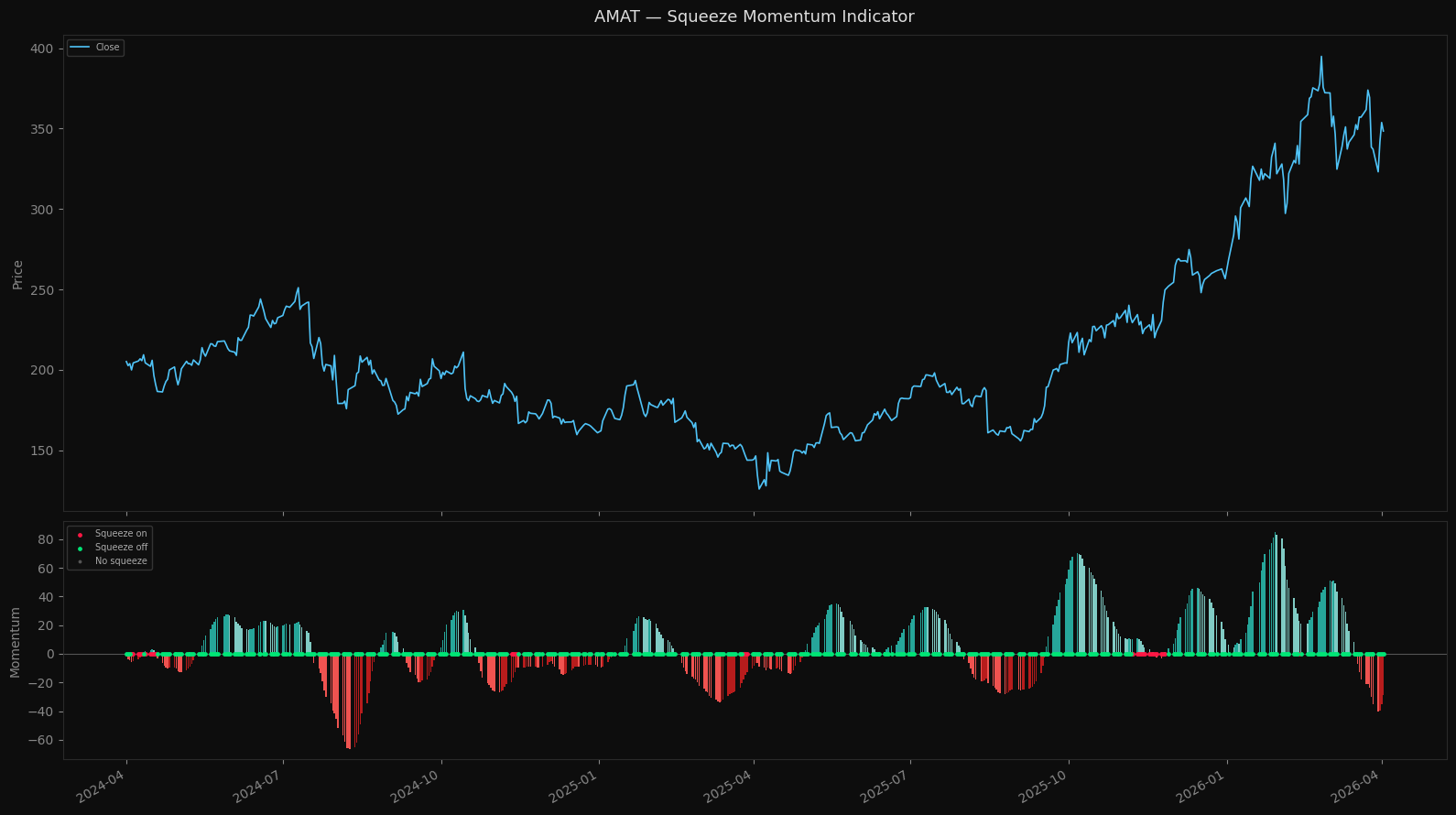Click the 2025-01 date tick label
This screenshot has height=815, width=1456.
[573, 788]
